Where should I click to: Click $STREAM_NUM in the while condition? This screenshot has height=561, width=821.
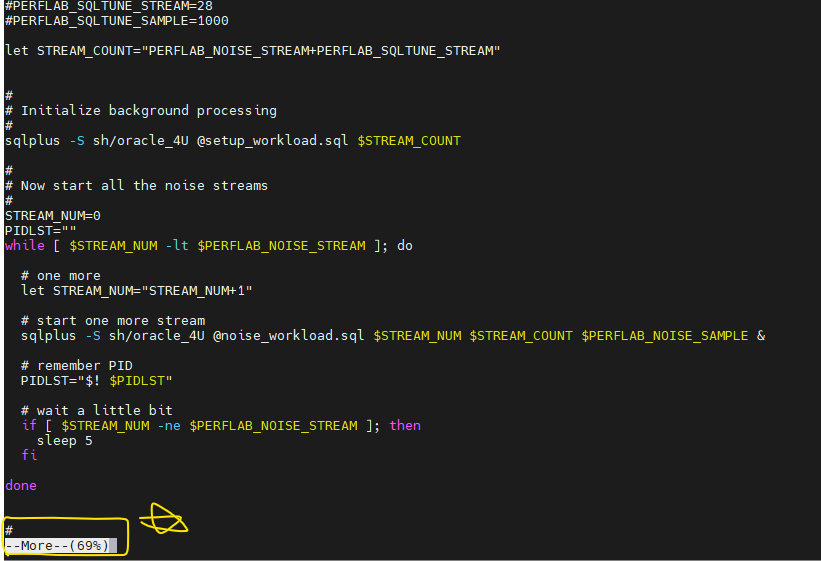113,246
